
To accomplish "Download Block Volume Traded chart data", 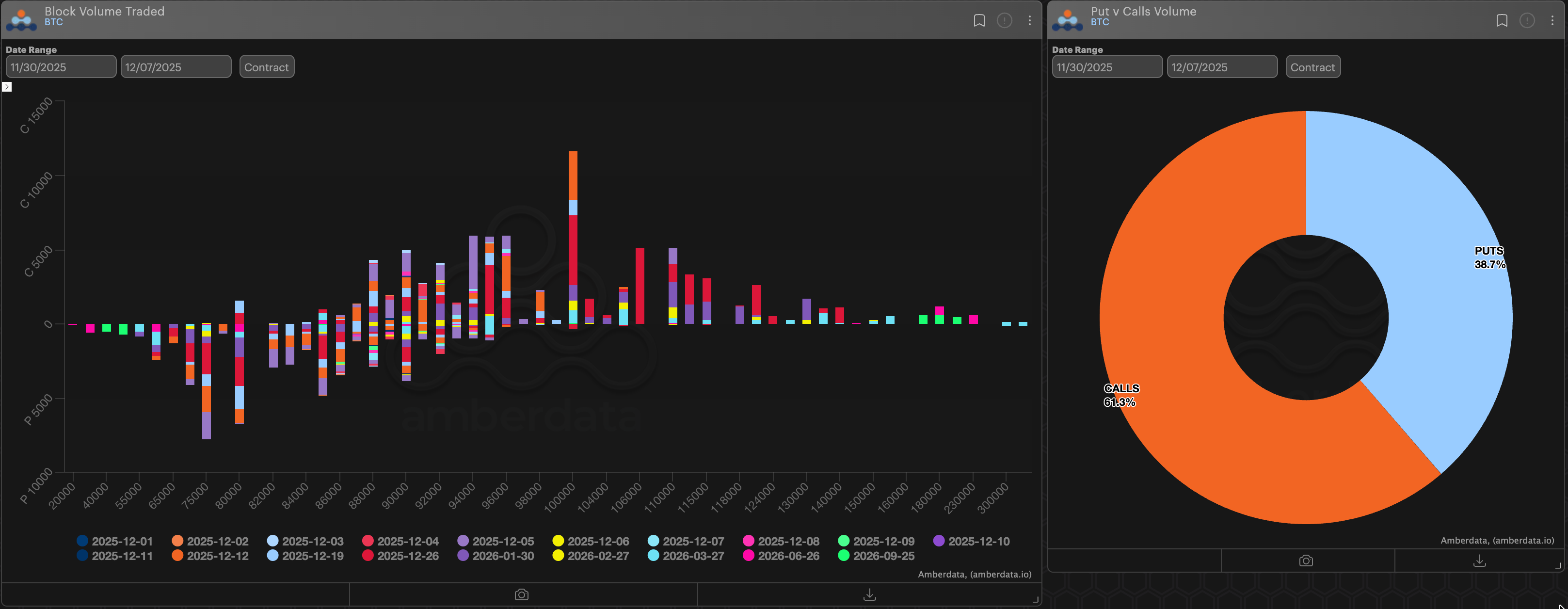I will [x=870, y=594].
